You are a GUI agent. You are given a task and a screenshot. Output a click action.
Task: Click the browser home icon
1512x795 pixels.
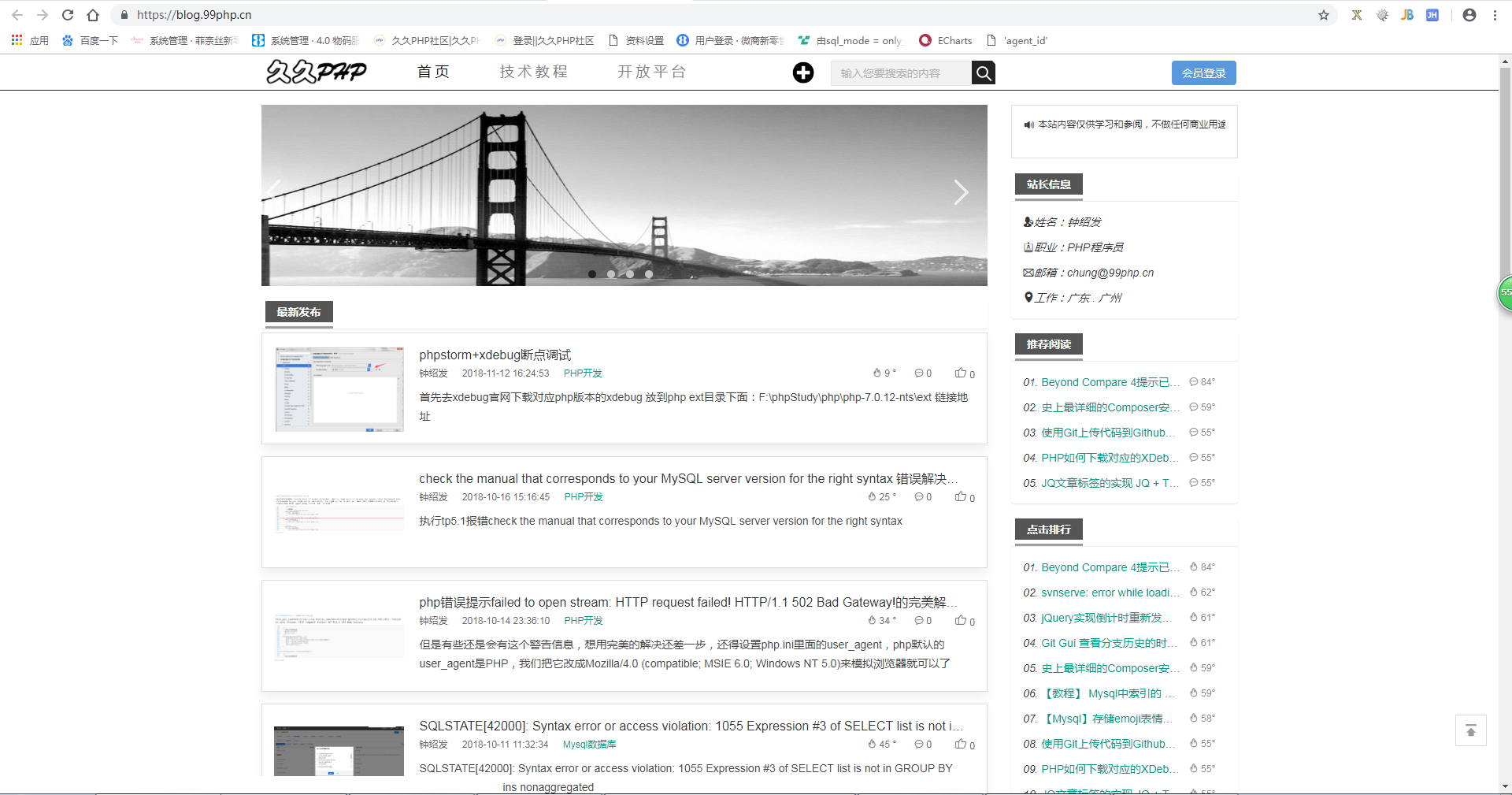coord(93,15)
